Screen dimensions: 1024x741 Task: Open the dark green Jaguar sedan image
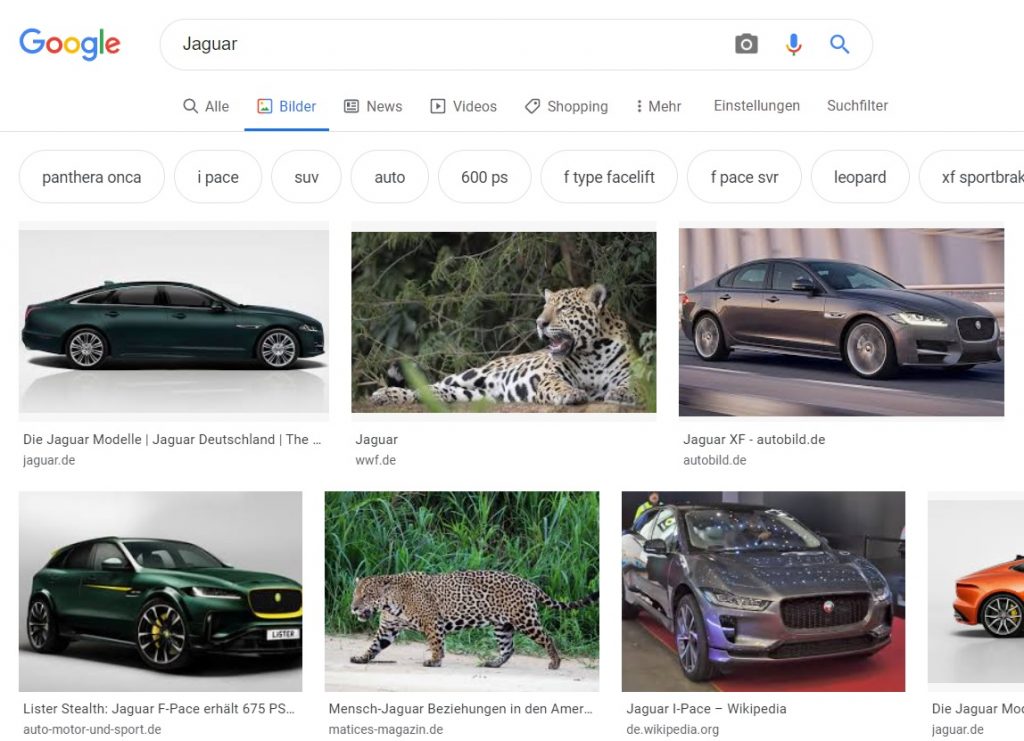(x=174, y=321)
